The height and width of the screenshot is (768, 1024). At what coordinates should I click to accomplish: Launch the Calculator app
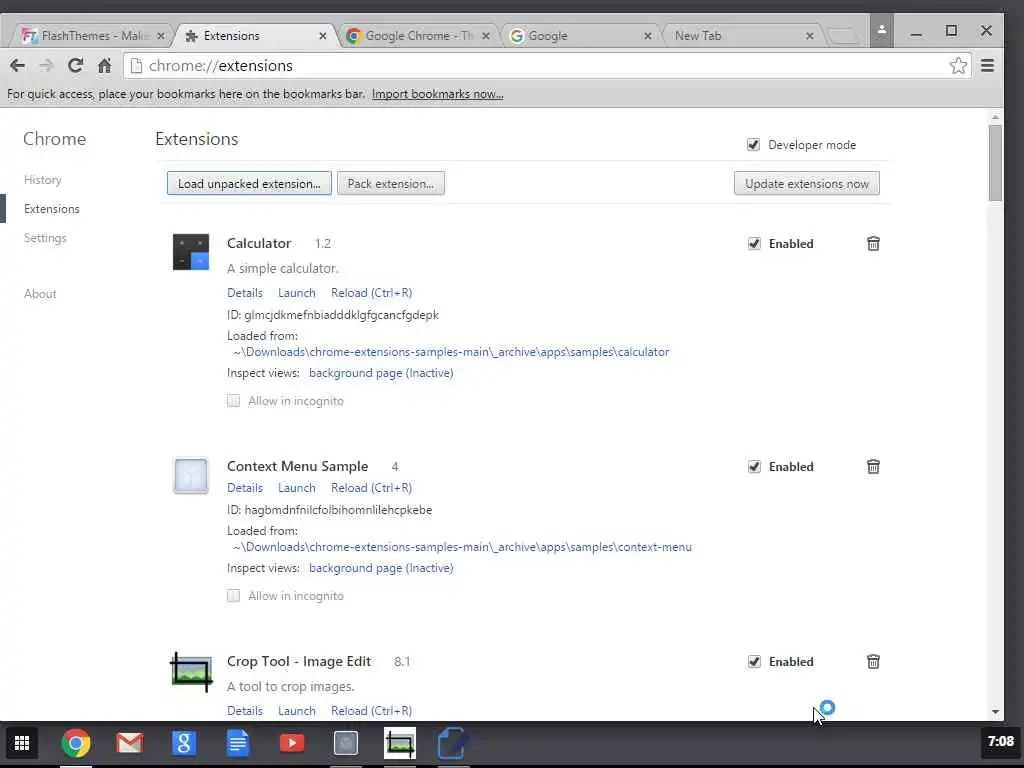pyautogui.click(x=296, y=293)
